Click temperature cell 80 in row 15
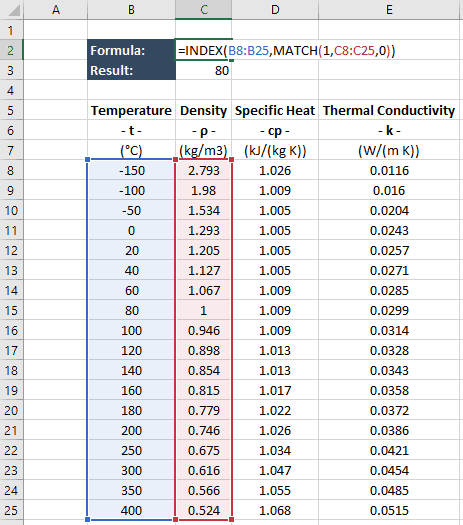Viewport: 463px width, 525px height. click(x=131, y=310)
